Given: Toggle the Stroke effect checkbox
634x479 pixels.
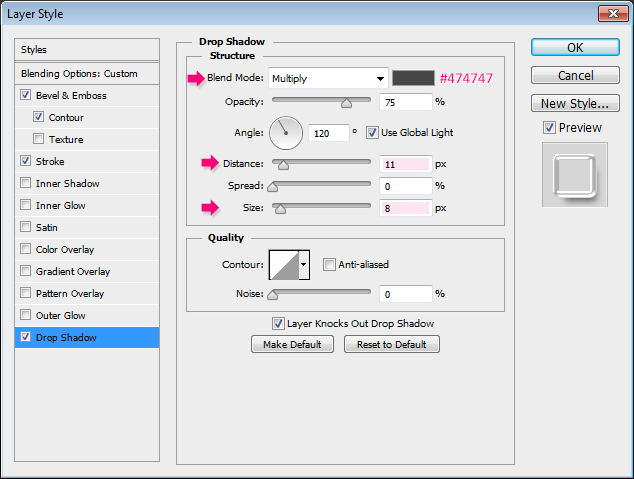Looking at the screenshot, I should point(25,161).
